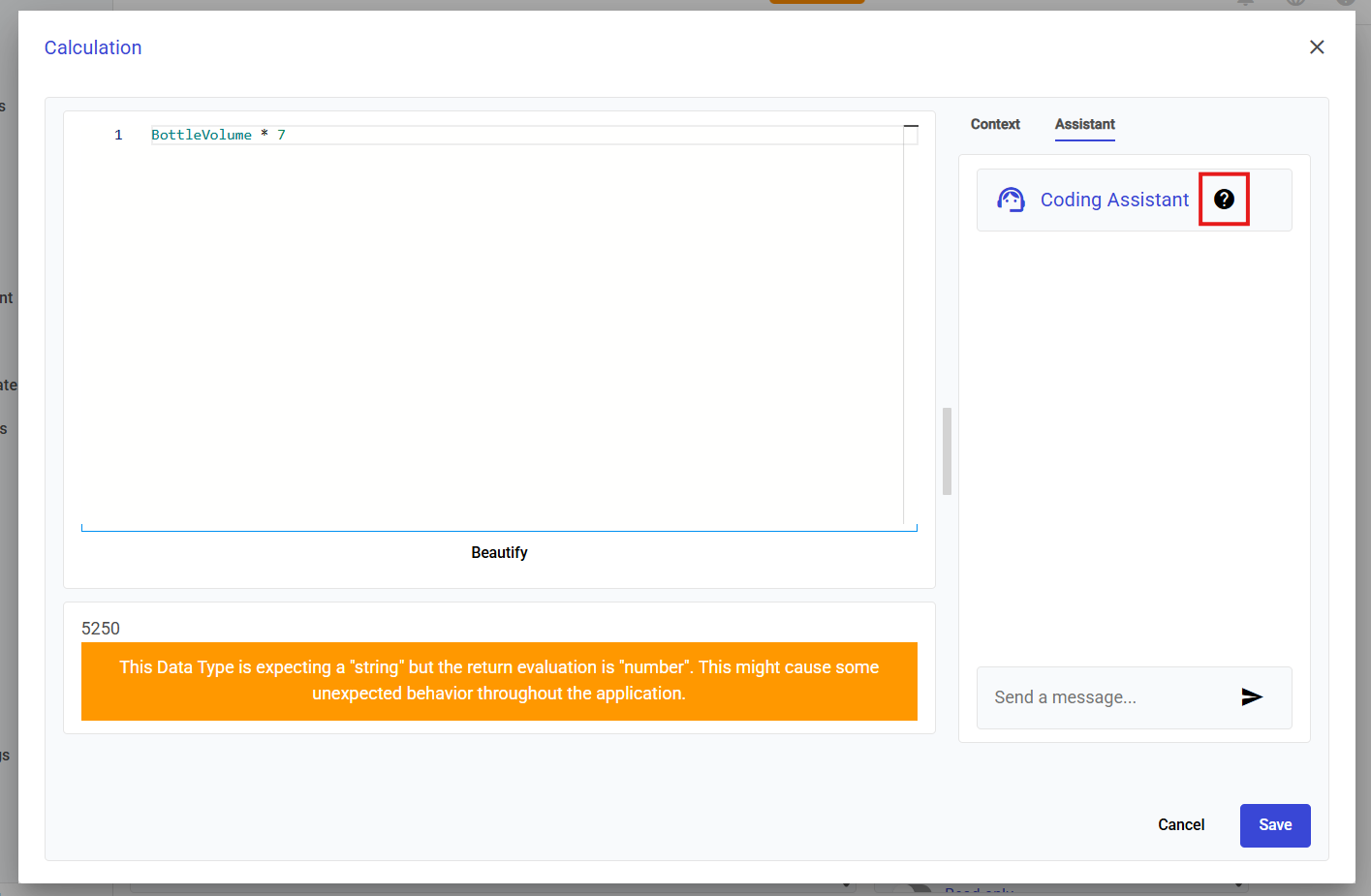Beautify the calculation code

click(x=499, y=552)
